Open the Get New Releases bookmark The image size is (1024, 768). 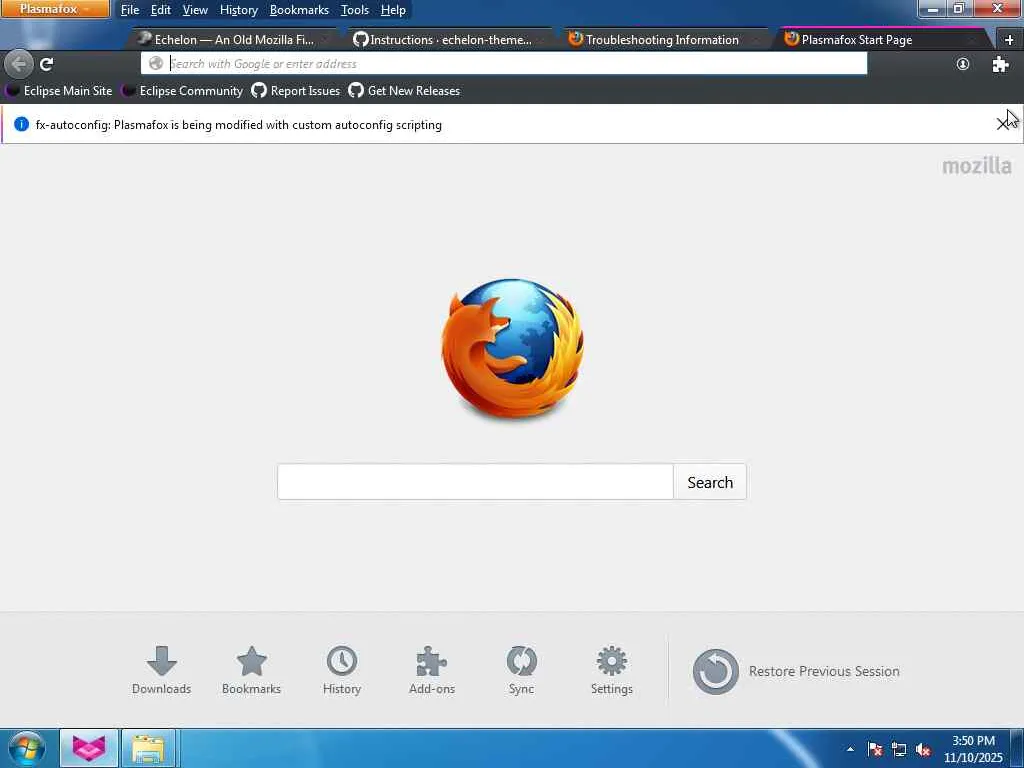pyautogui.click(x=404, y=91)
